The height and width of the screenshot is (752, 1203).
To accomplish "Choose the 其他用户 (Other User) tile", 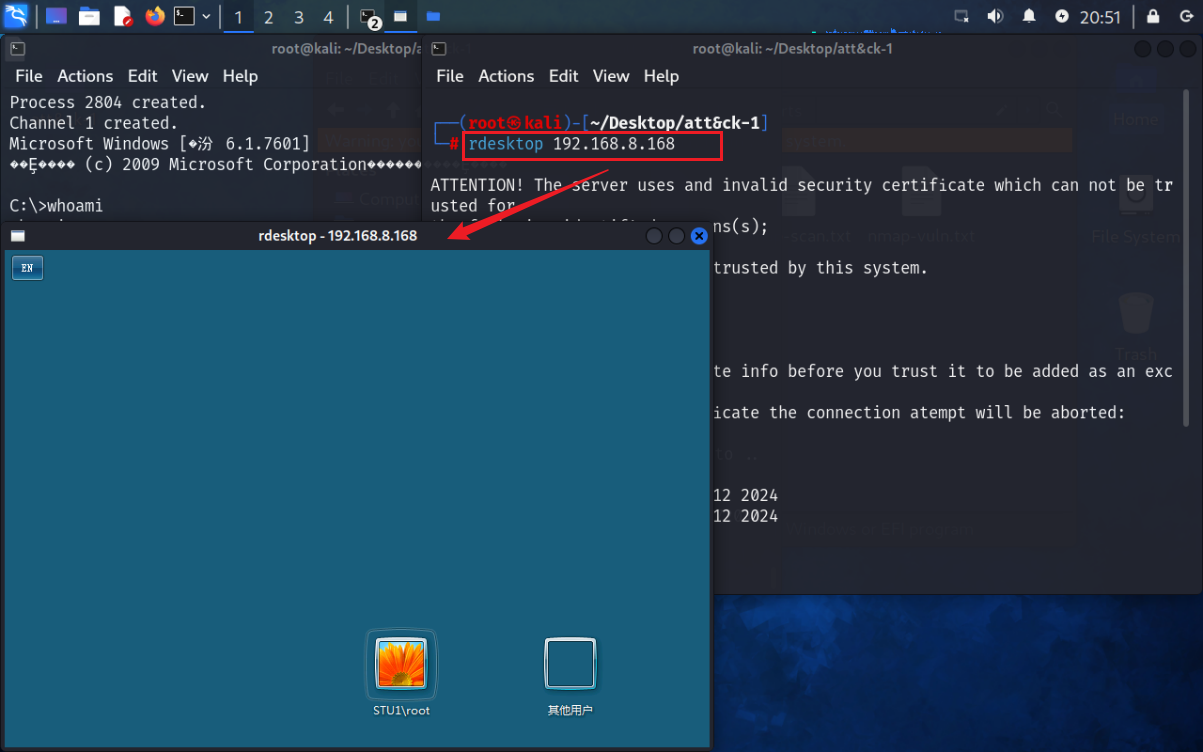I will pos(570,664).
